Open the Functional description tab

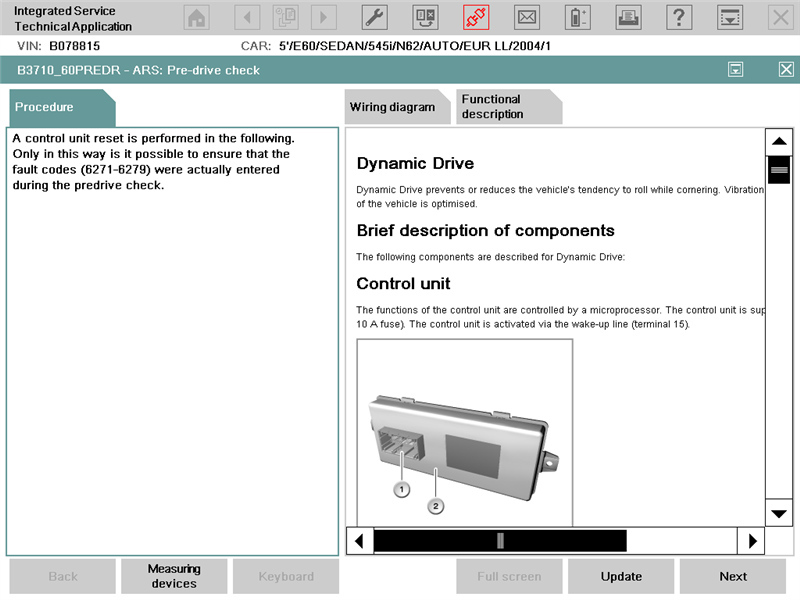[x=509, y=107]
